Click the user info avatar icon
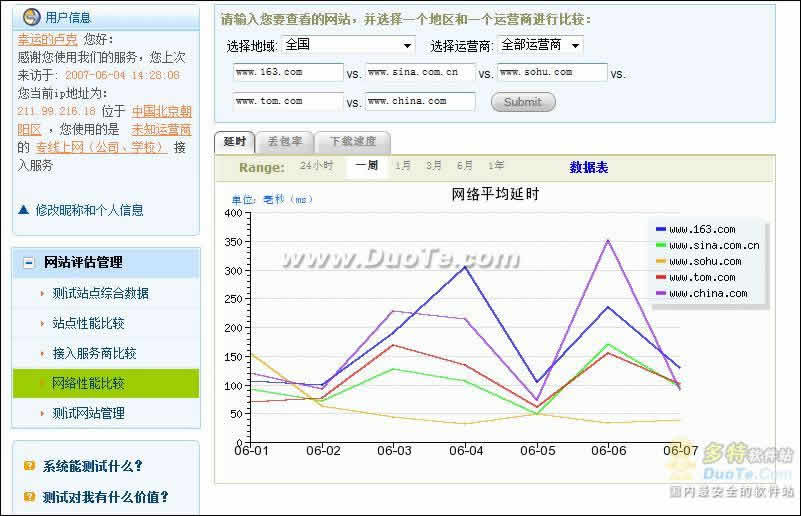 (x=30, y=17)
